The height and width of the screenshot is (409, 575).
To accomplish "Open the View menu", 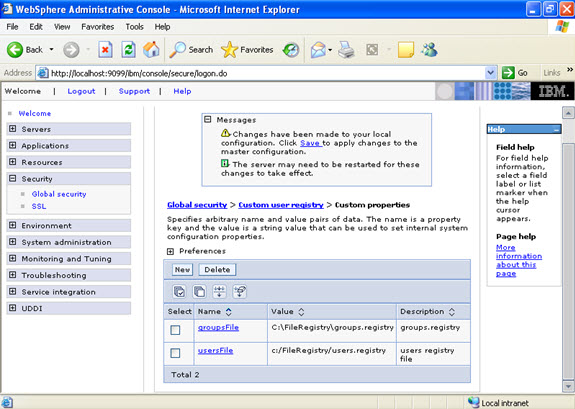I will coord(62,27).
